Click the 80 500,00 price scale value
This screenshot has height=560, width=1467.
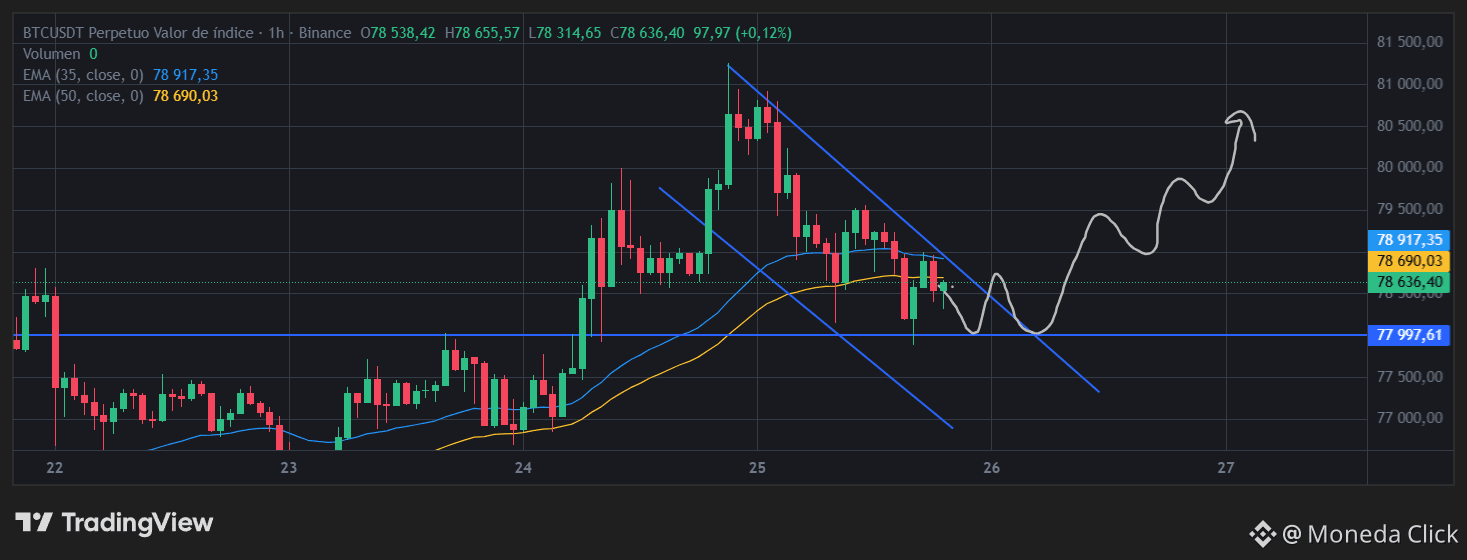[1409, 126]
